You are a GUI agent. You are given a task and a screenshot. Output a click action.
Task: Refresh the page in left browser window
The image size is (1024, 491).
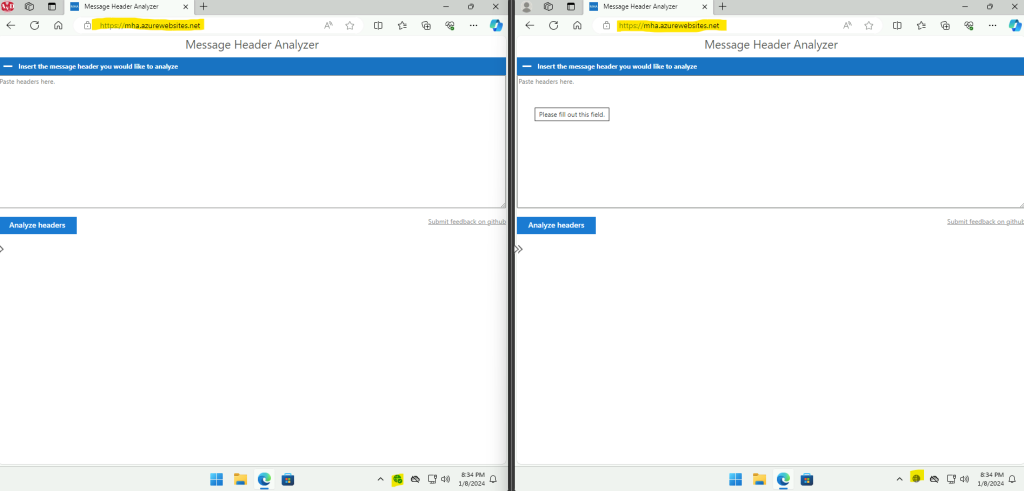click(x=35, y=25)
